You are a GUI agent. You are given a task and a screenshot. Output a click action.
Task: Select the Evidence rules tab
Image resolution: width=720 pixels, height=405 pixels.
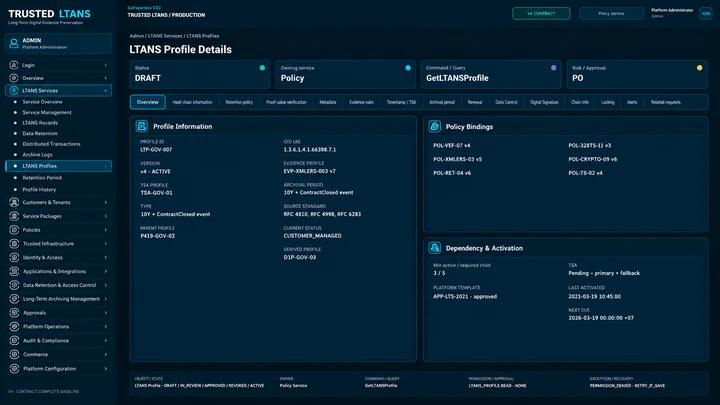point(361,102)
